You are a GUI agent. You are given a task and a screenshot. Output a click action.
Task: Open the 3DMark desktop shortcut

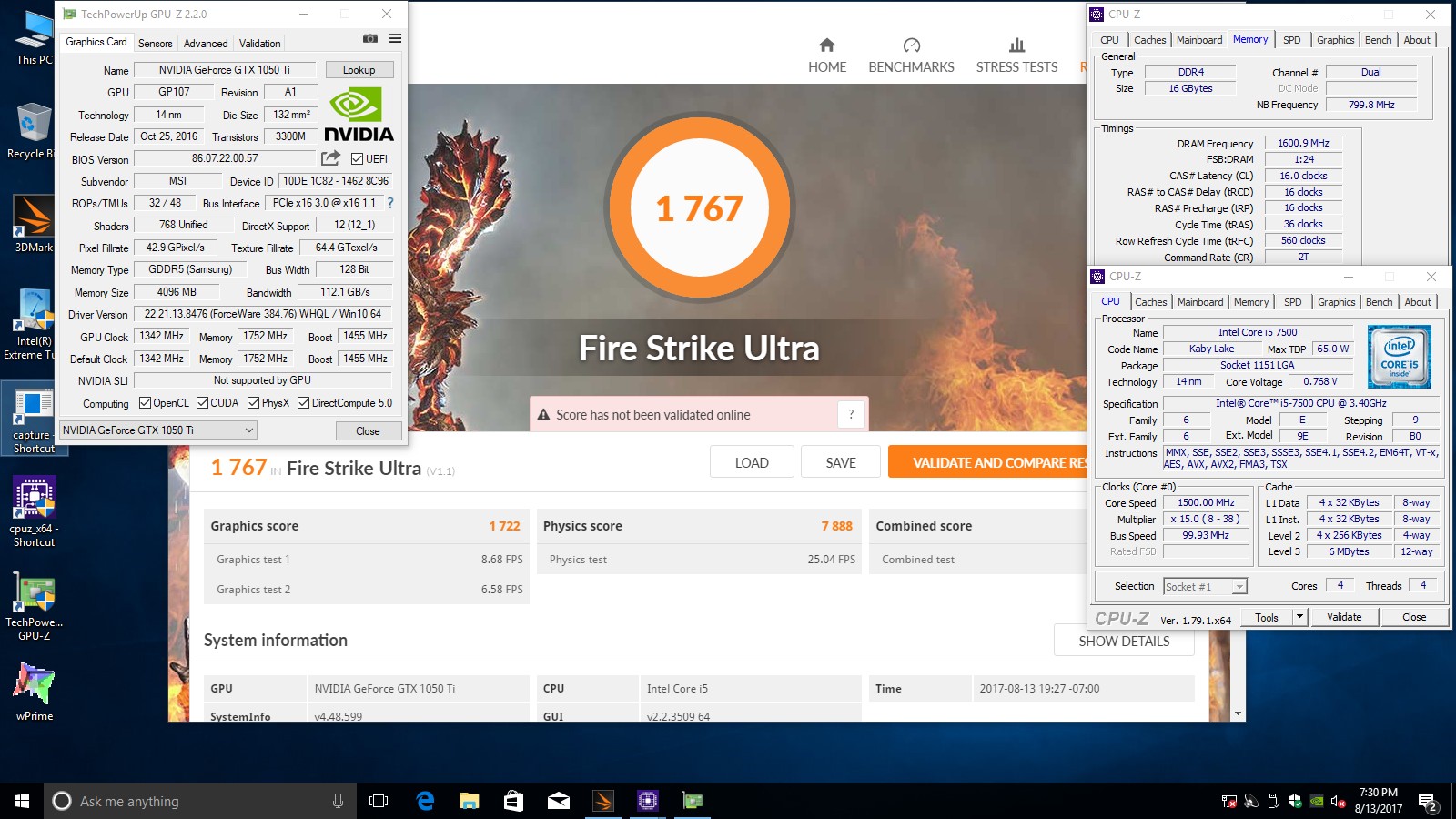pos(34,224)
